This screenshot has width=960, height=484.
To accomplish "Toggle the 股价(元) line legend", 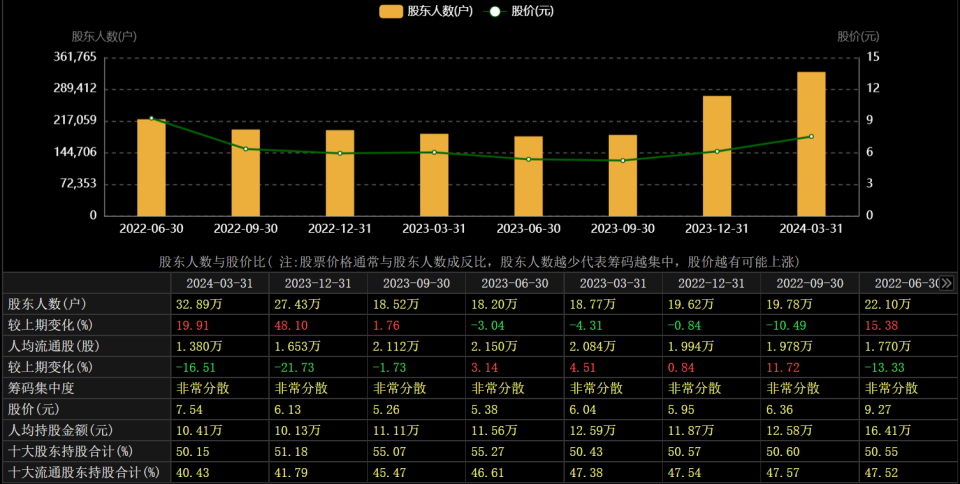I will [519, 11].
